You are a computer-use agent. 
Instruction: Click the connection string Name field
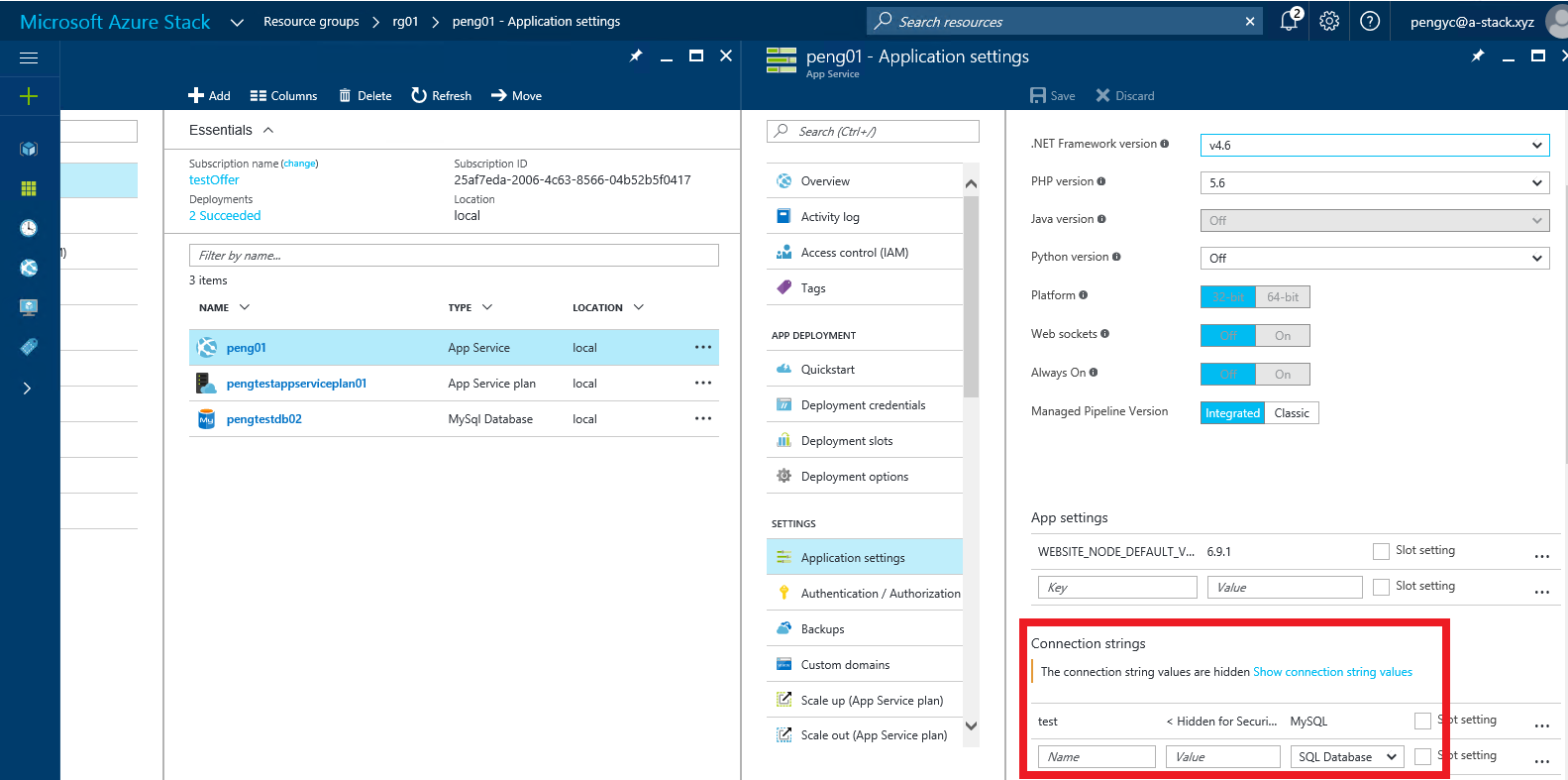pyautogui.click(x=1097, y=756)
